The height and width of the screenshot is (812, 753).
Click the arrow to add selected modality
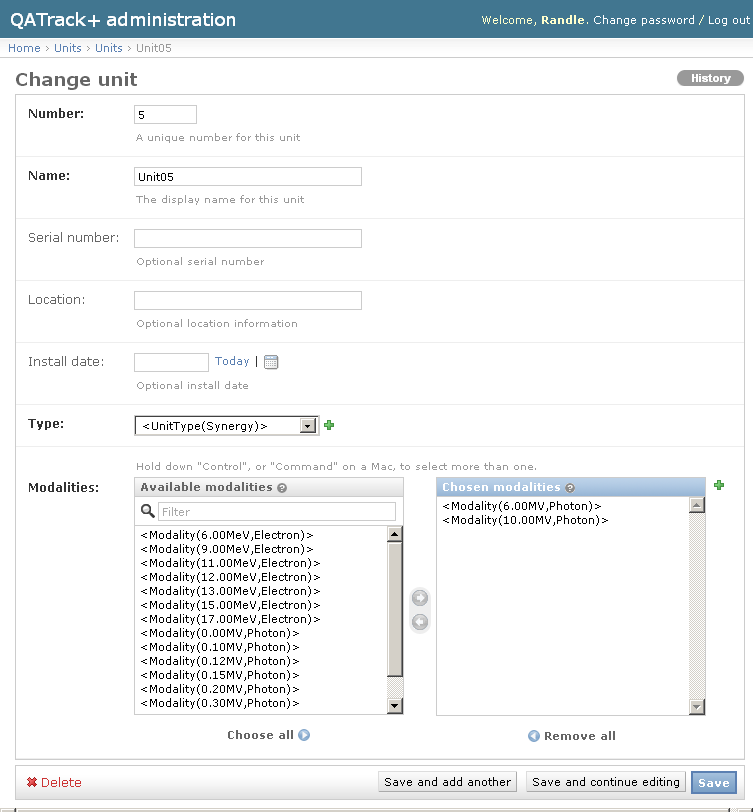click(420, 598)
